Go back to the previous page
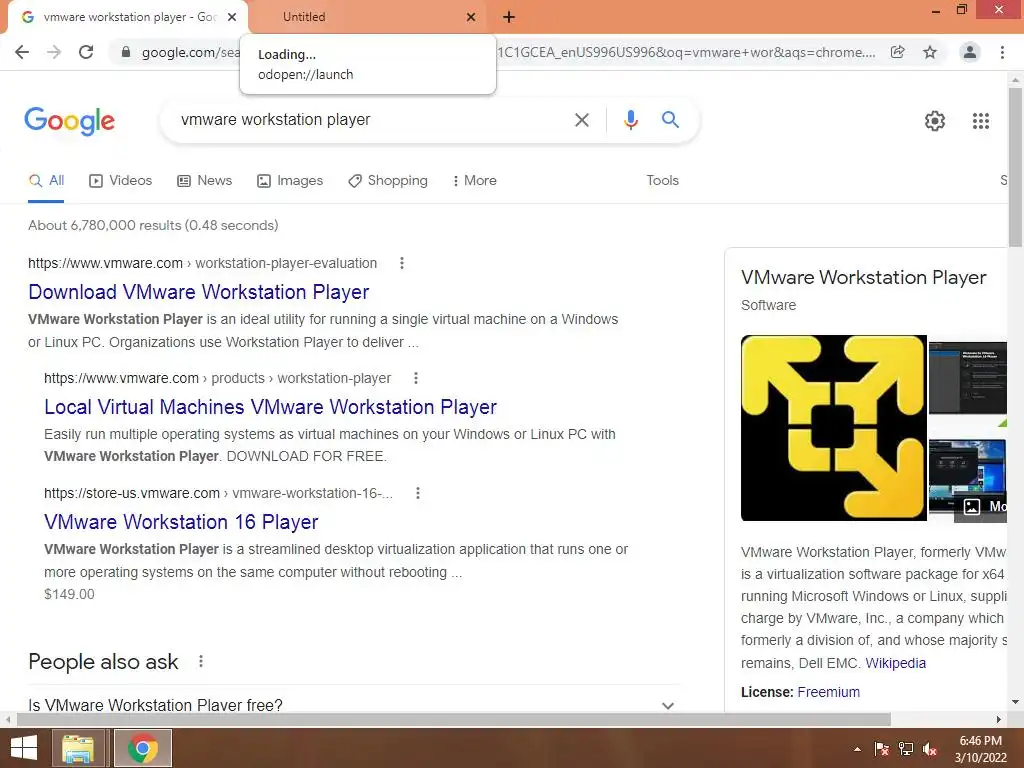The image size is (1024, 768). tap(22, 52)
